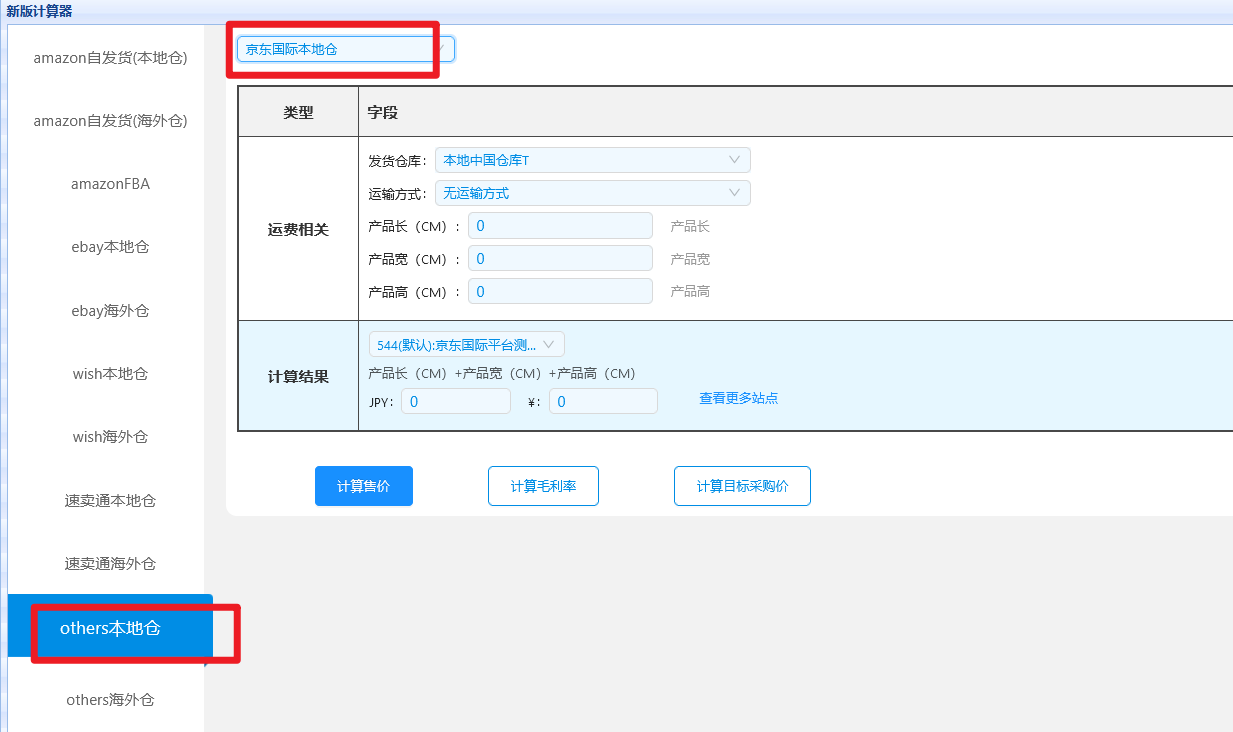Choose the others本地仓 sidebar item
Viewport: 1233px width, 732px height.
(110, 628)
